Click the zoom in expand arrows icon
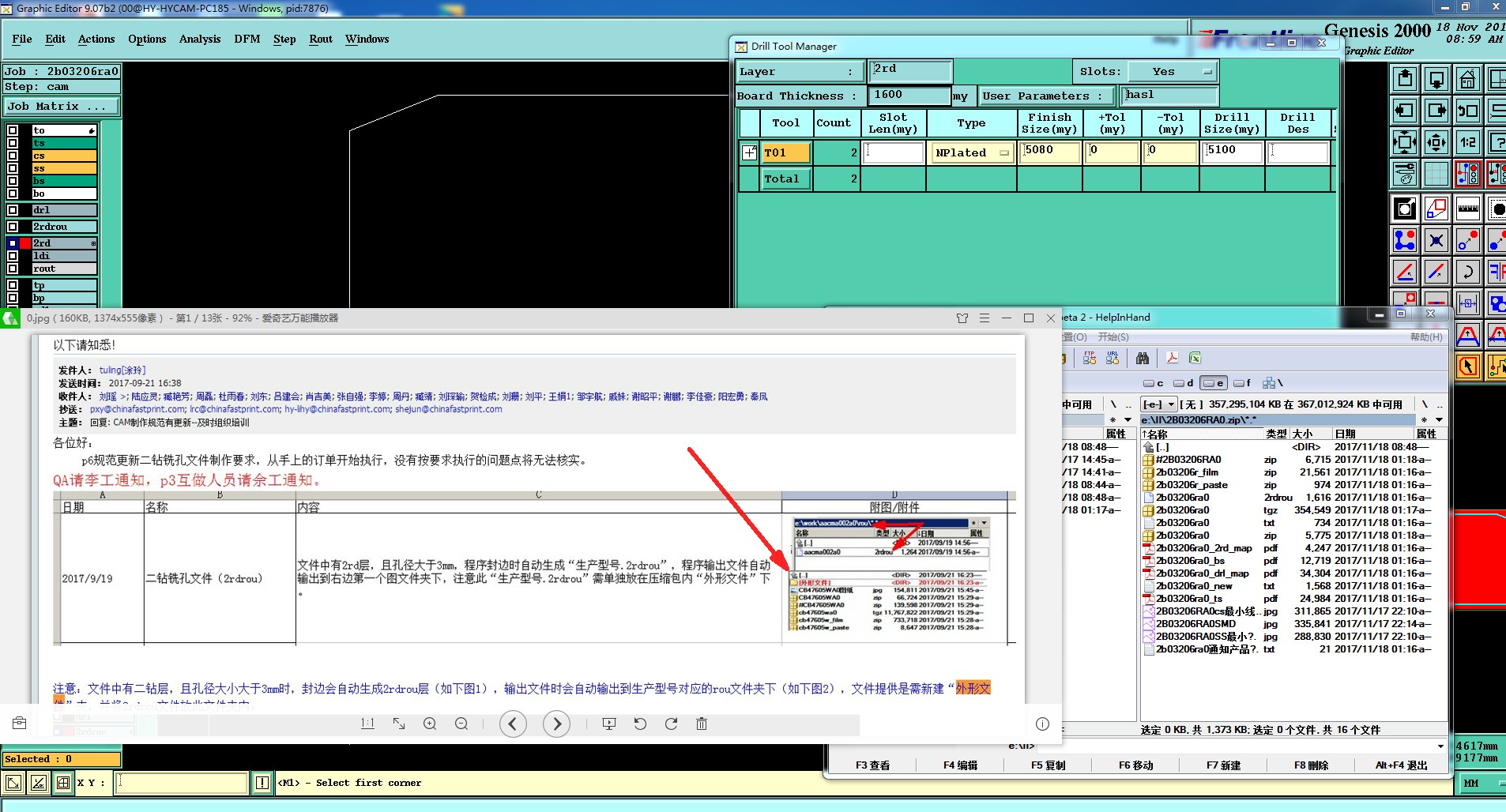This screenshot has height=812, width=1506. click(1404, 142)
